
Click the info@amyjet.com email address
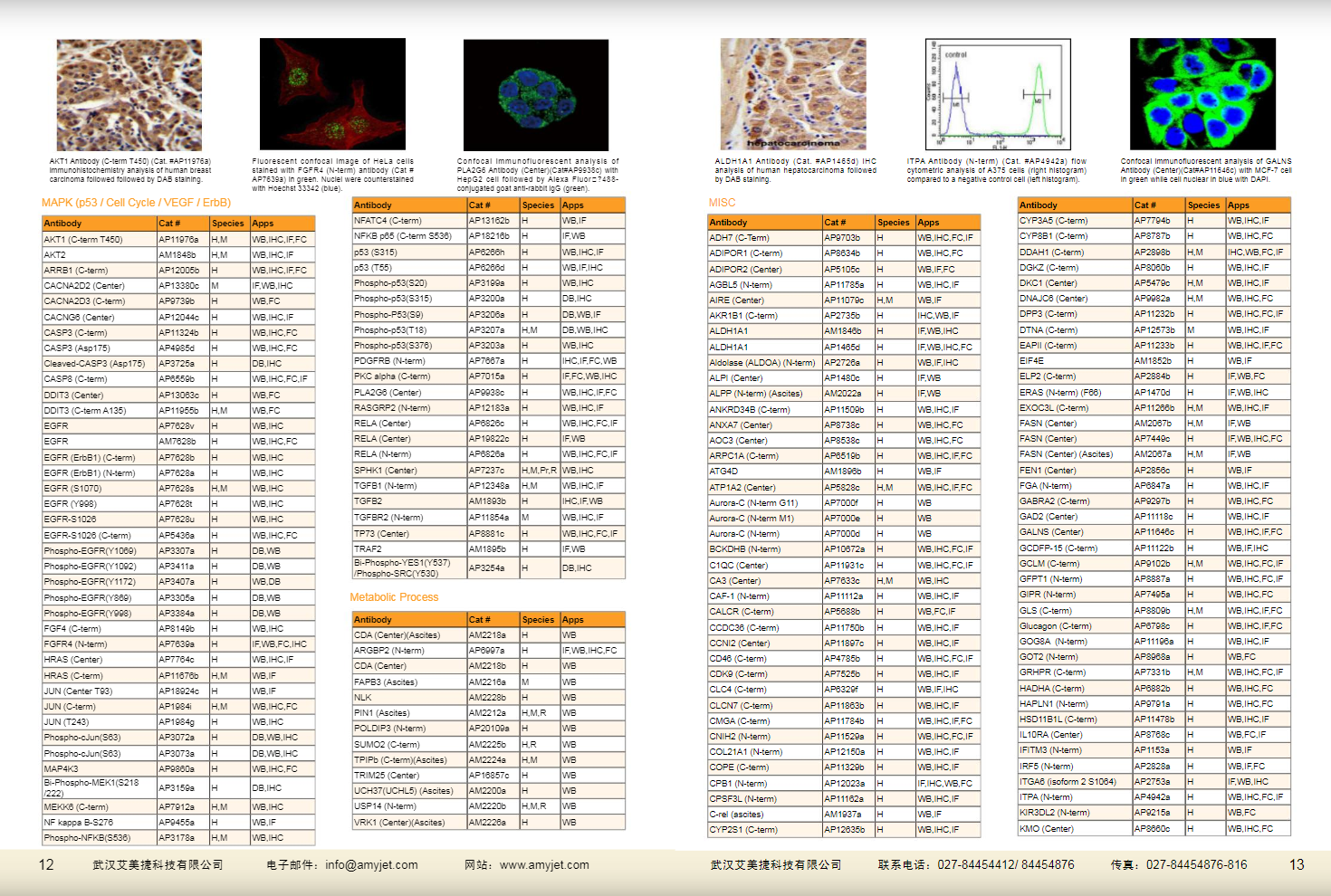pos(371,865)
